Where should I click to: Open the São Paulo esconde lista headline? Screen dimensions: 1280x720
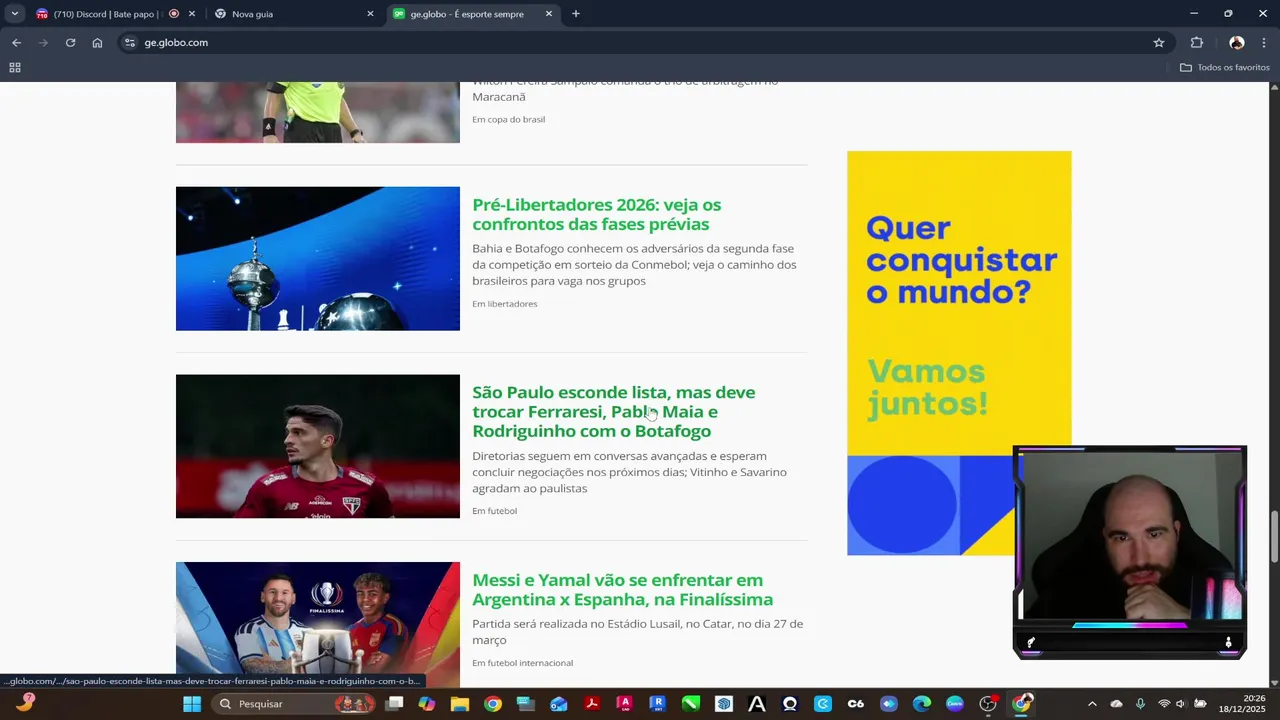tap(613, 411)
